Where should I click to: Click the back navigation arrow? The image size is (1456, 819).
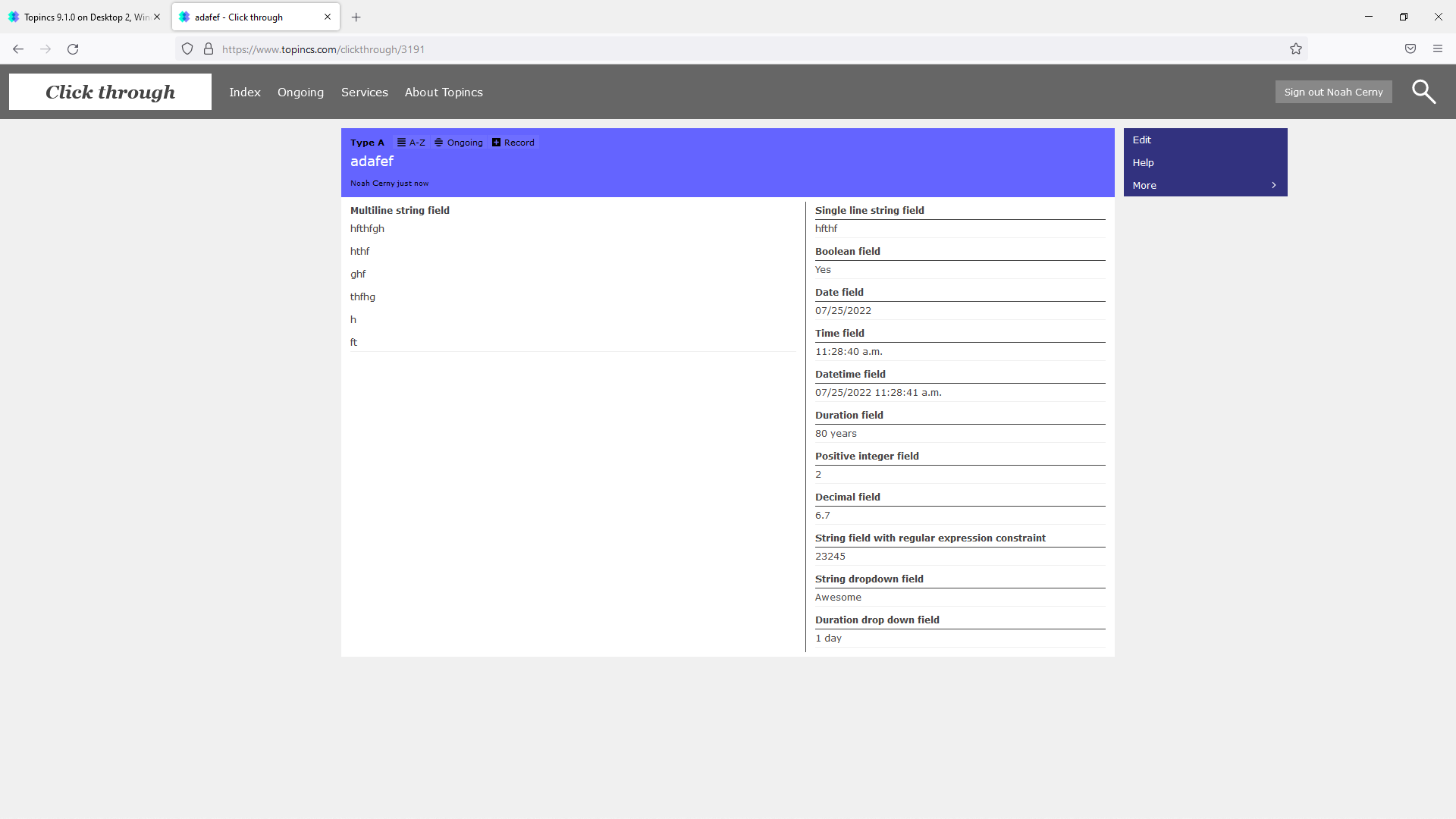18,49
